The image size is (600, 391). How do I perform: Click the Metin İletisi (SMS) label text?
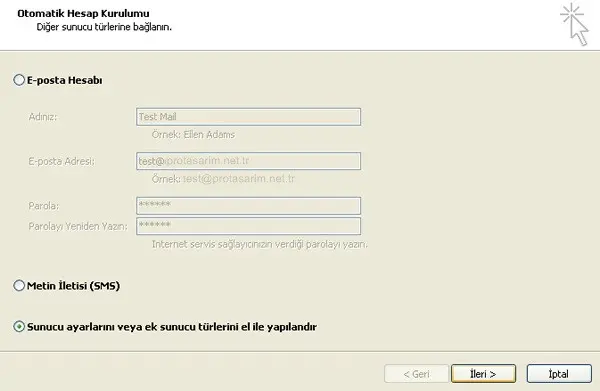[73, 286]
